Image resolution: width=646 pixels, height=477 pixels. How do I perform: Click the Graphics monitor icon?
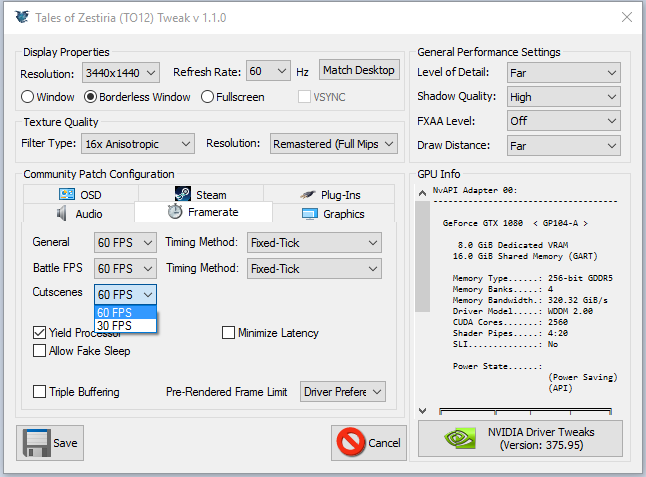click(310, 214)
